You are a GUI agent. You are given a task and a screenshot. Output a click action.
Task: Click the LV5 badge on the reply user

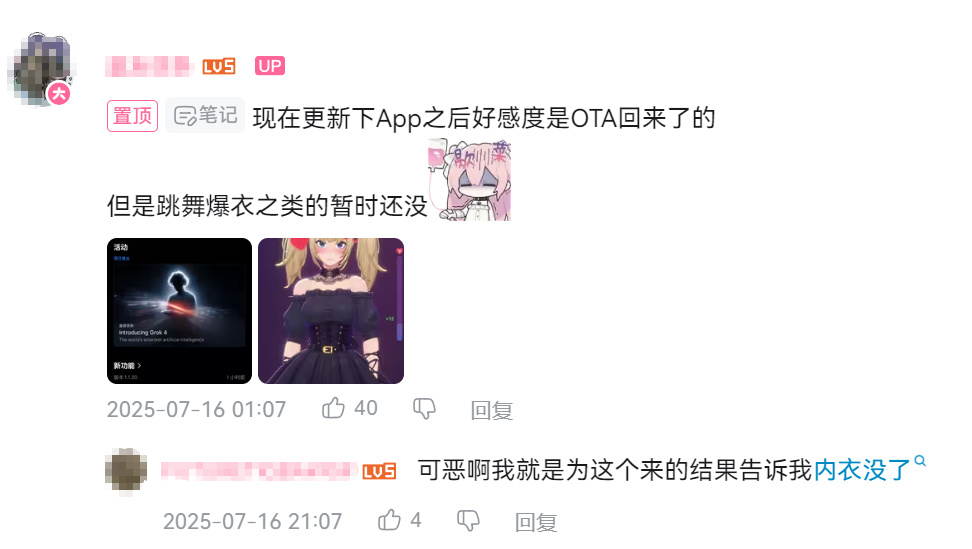pos(379,472)
